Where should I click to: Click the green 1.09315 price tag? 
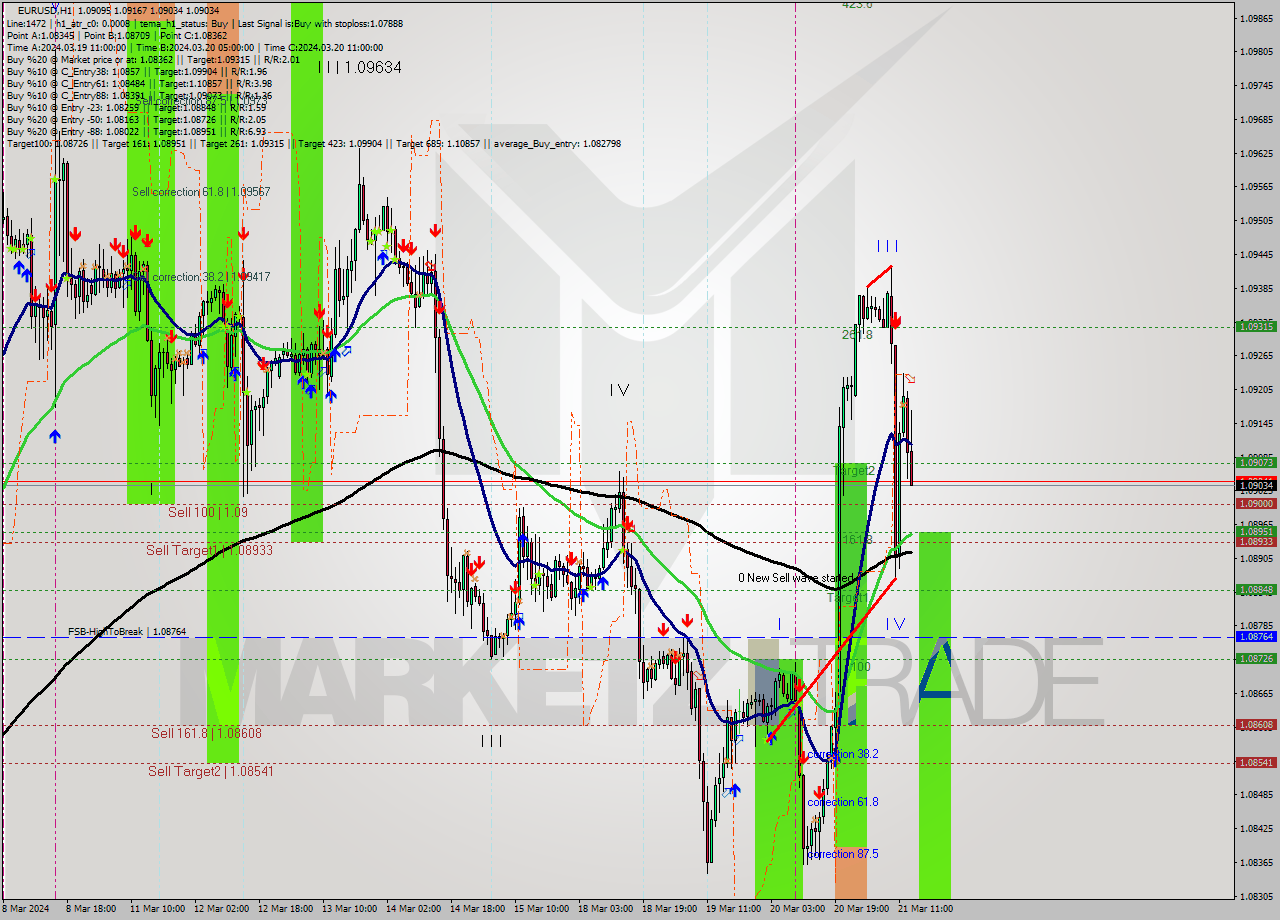(1256, 326)
